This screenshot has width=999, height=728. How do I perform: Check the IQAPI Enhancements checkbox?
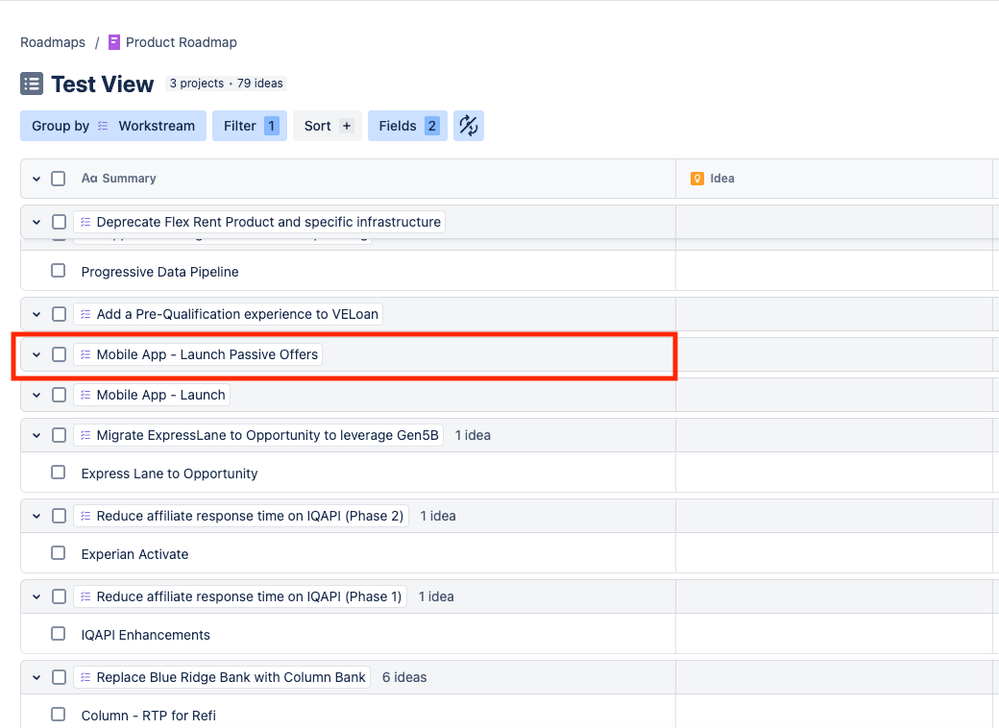pos(58,634)
